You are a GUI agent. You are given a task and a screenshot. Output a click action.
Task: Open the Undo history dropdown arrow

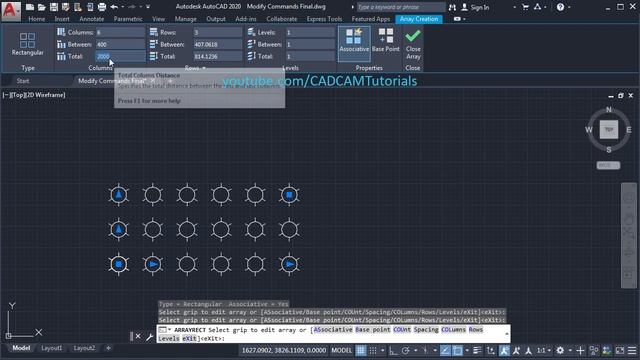122,7
